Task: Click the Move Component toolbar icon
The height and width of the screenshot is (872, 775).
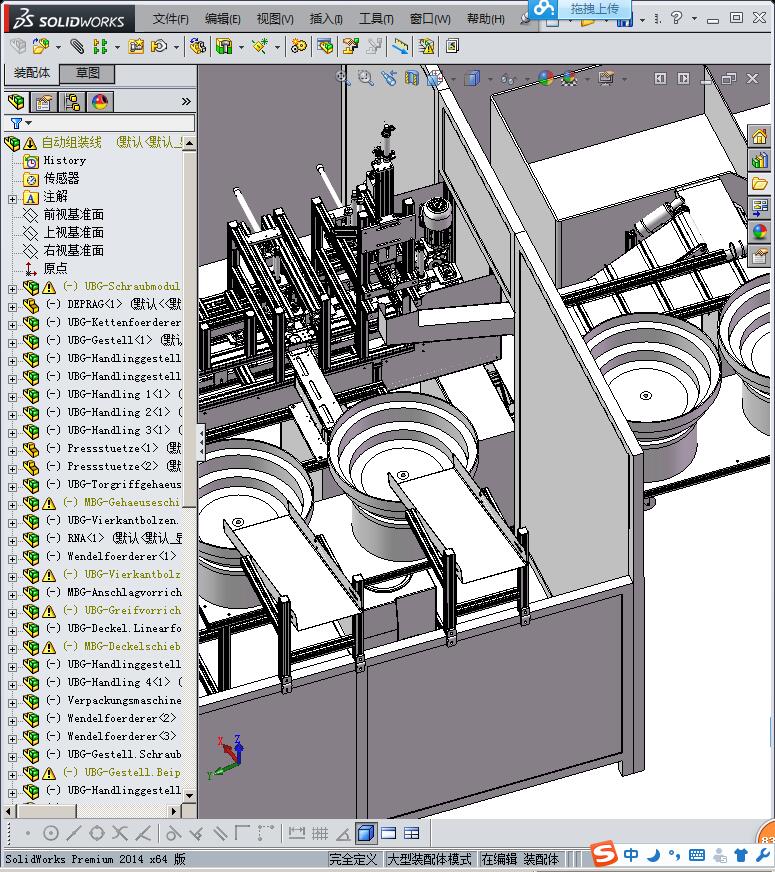Action: point(160,46)
